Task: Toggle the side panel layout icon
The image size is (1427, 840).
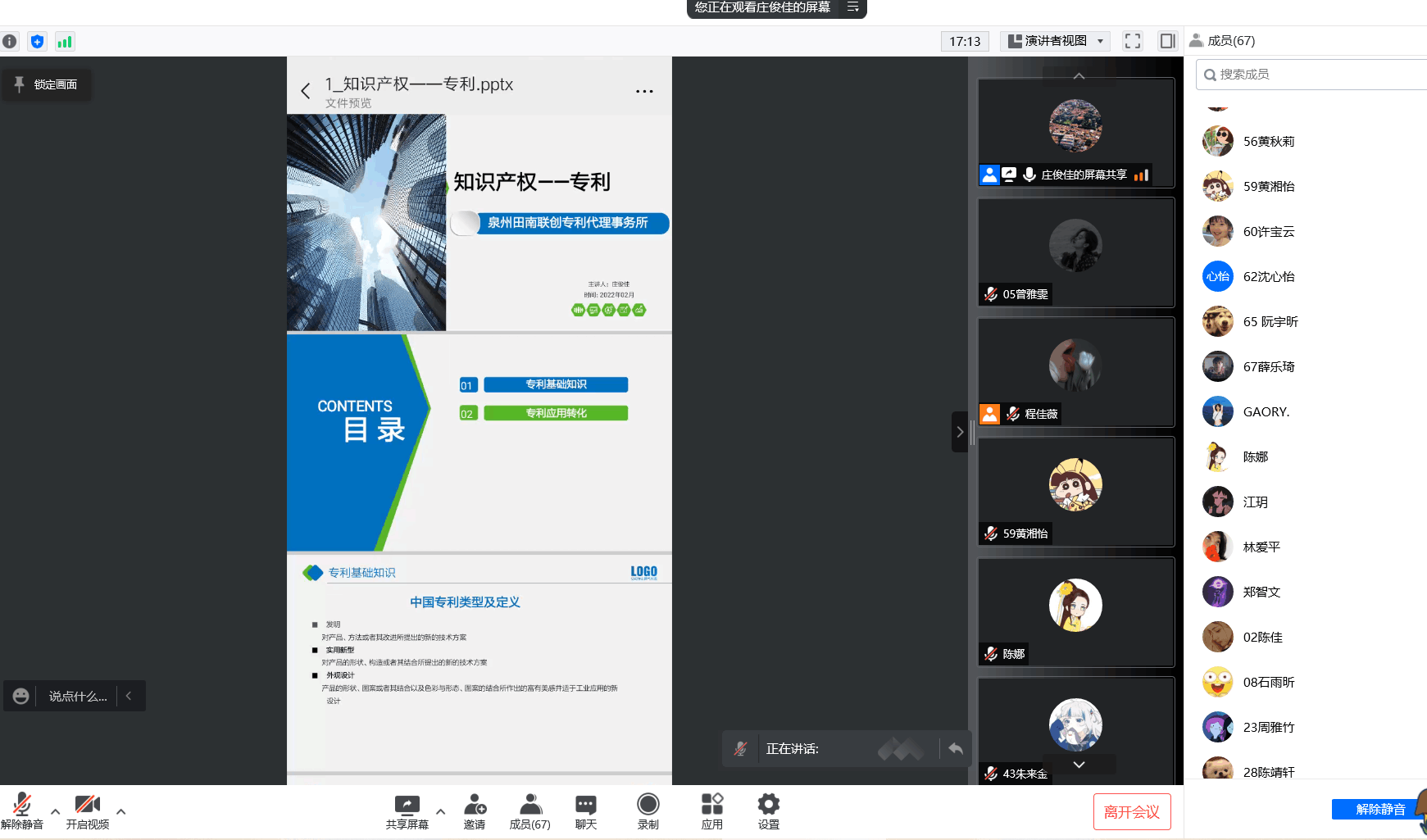Action: 1167,41
